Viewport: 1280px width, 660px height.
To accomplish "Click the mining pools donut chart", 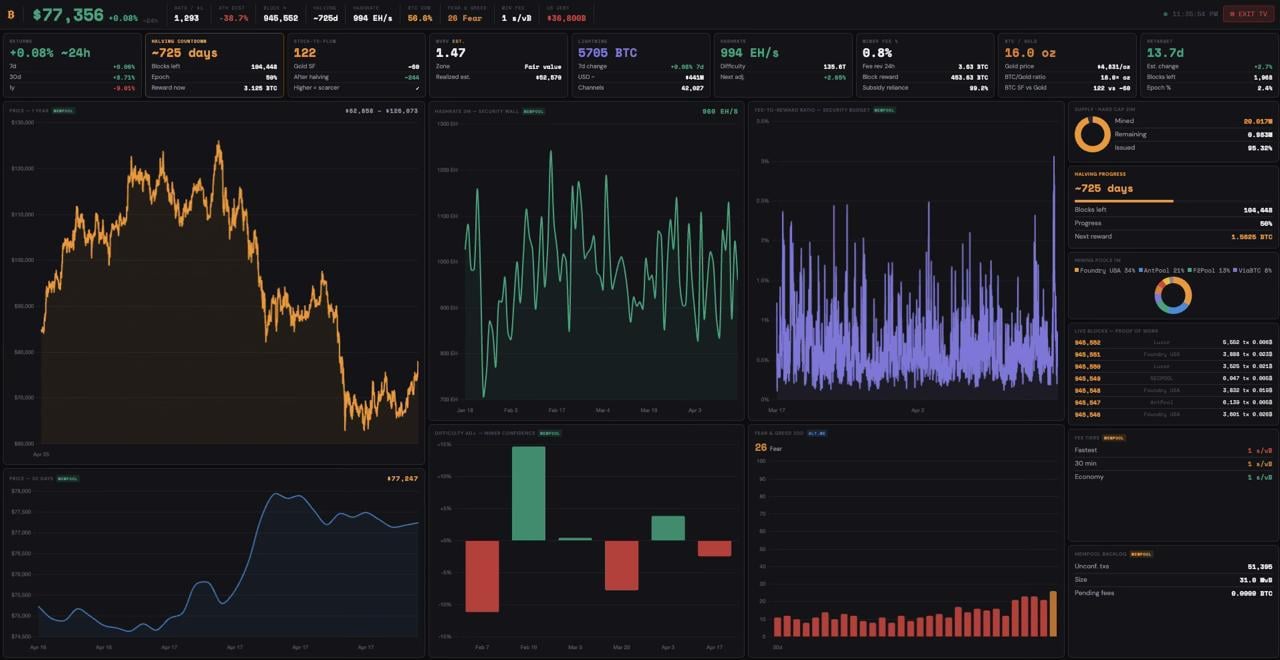I will click(x=1172, y=295).
